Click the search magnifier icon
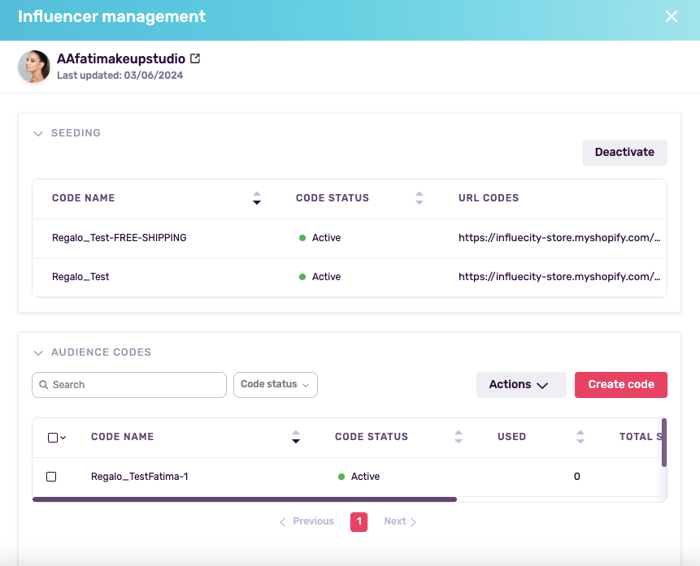Viewport: 700px width, 566px height. point(43,385)
